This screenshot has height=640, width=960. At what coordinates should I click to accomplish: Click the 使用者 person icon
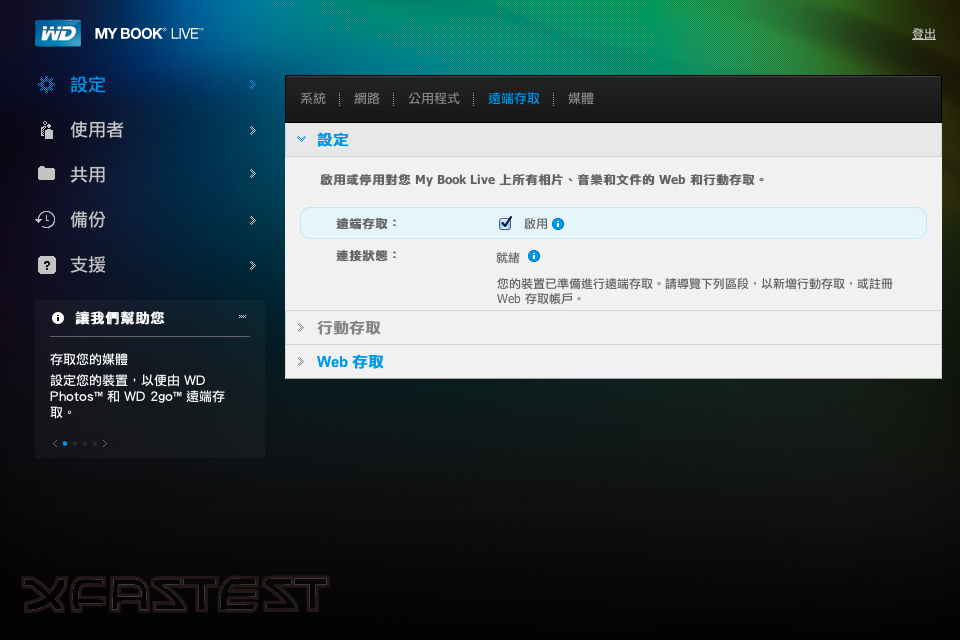47,130
